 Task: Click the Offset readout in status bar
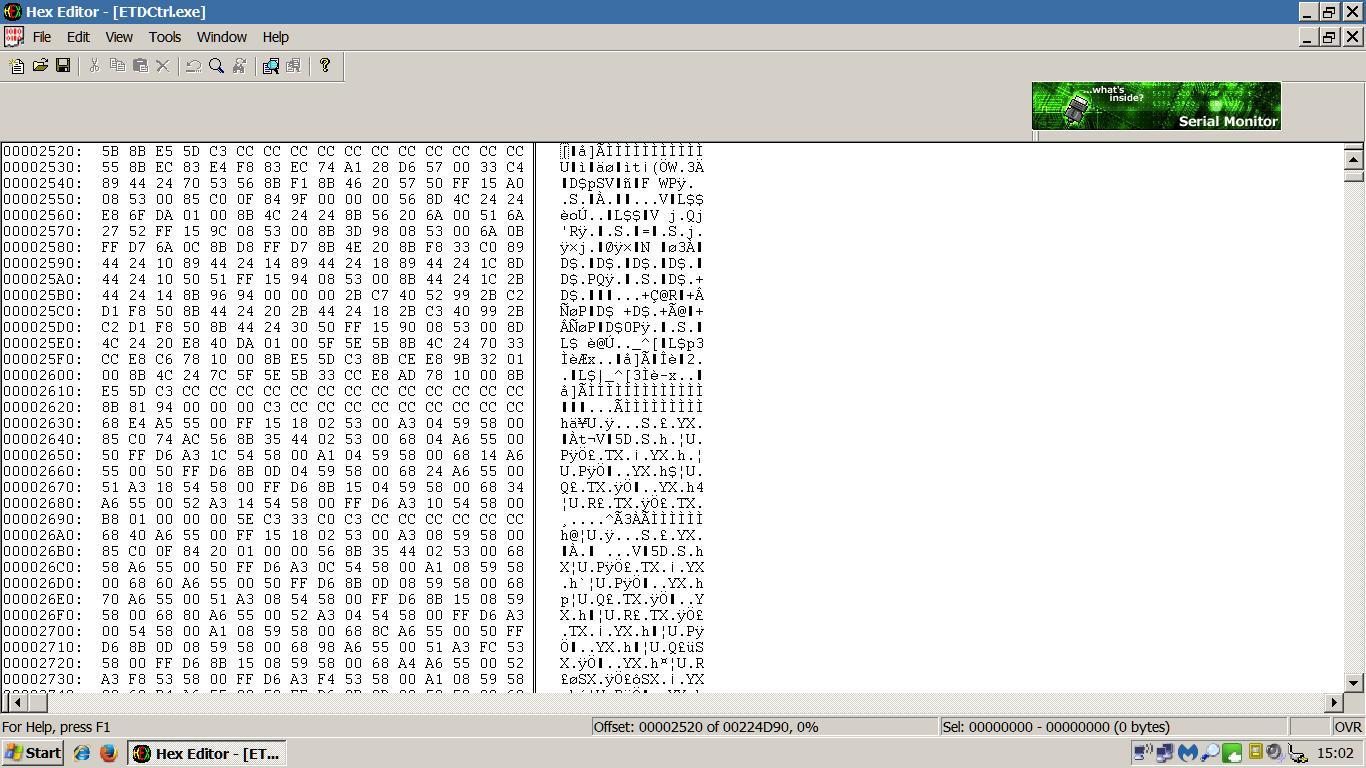pyautogui.click(x=763, y=727)
